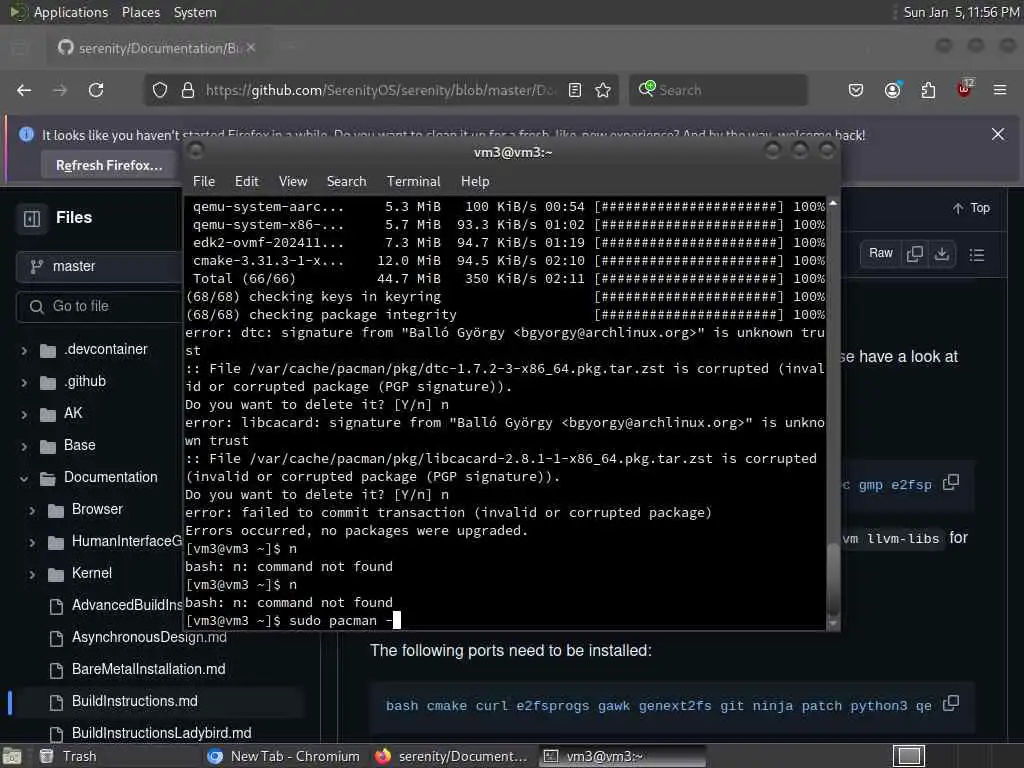The width and height of the screenshot is (1024, 768).
Task: Click the Firefox Search box
Action: tap(718, 90)
